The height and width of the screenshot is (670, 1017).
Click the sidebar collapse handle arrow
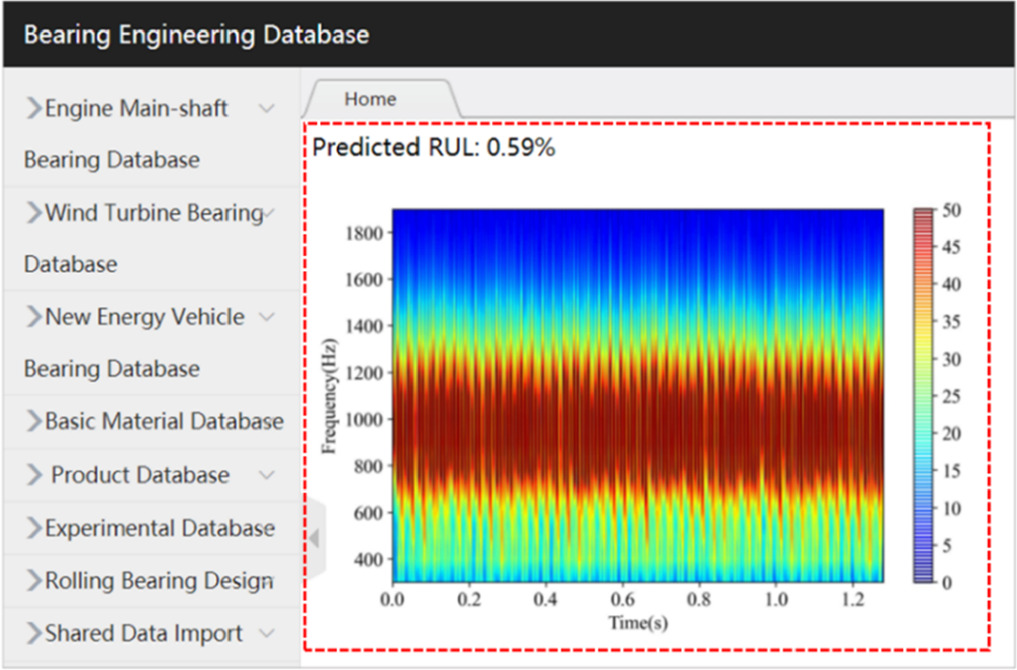[x=313, y=537]
